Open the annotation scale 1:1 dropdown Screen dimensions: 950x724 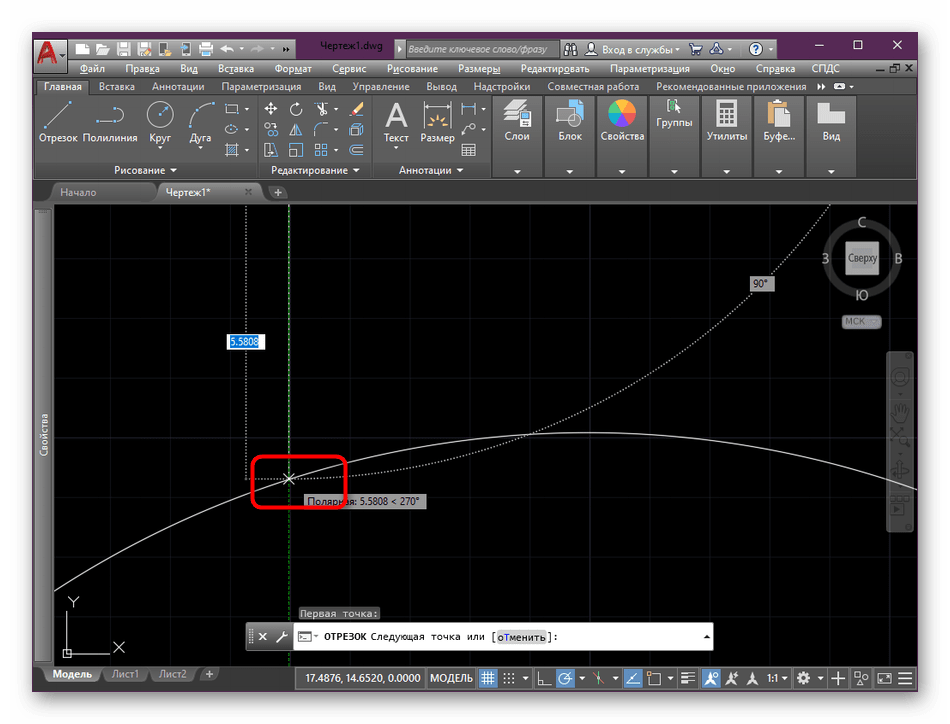click(776, 678)
